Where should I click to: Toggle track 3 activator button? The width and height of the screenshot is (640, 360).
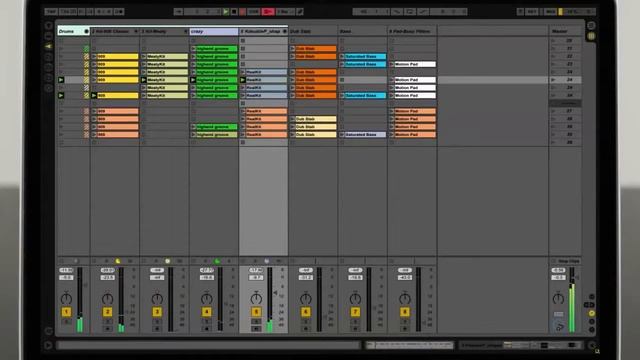pyautogui.click(x=157, y=312)
